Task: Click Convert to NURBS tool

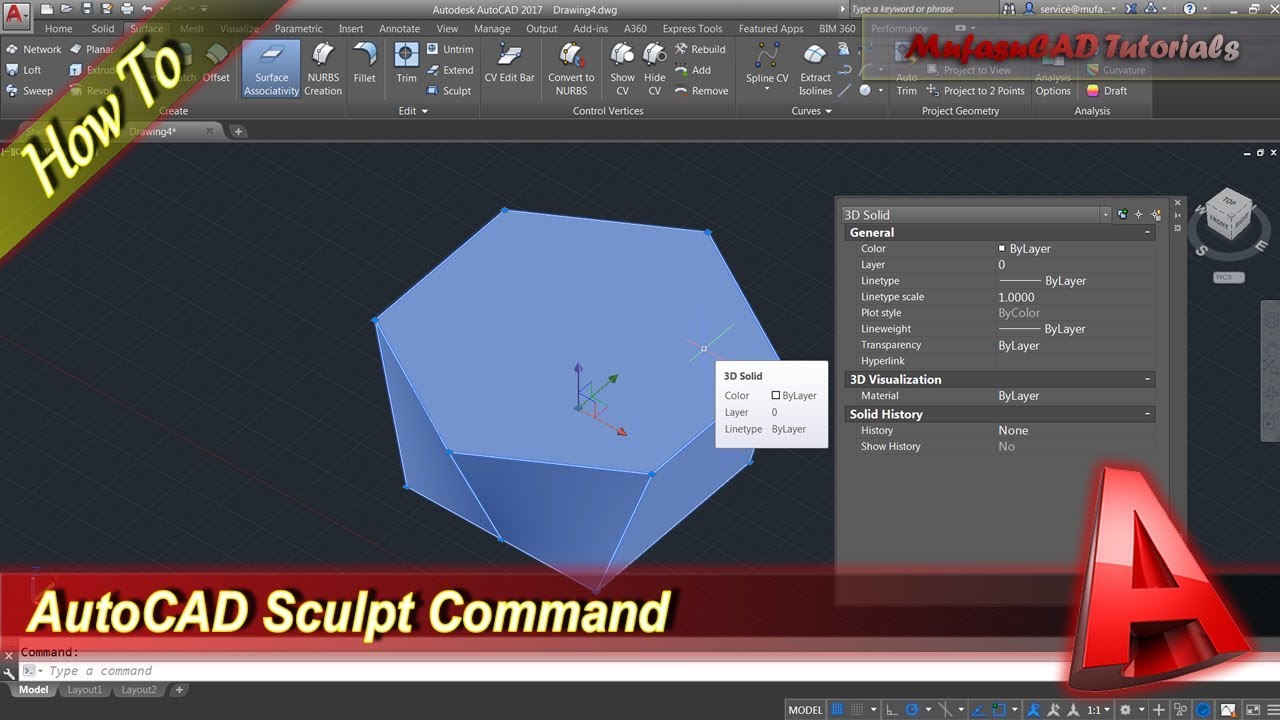Action: tap(571, 69)
